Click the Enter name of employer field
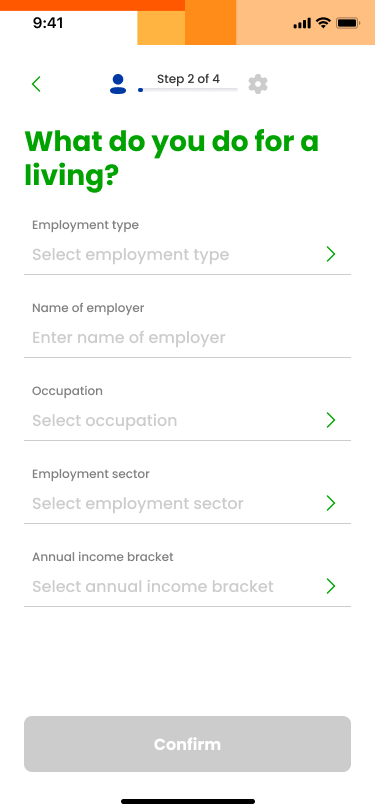 188,337
